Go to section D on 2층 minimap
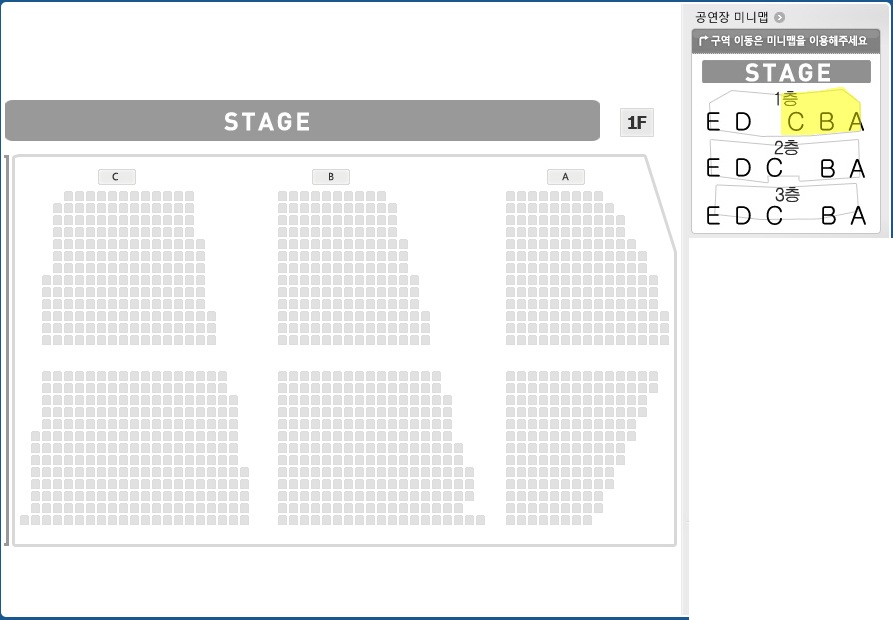The width and height of the screenshot is (893, 620). pyautogui.click(x=743, y=168)
